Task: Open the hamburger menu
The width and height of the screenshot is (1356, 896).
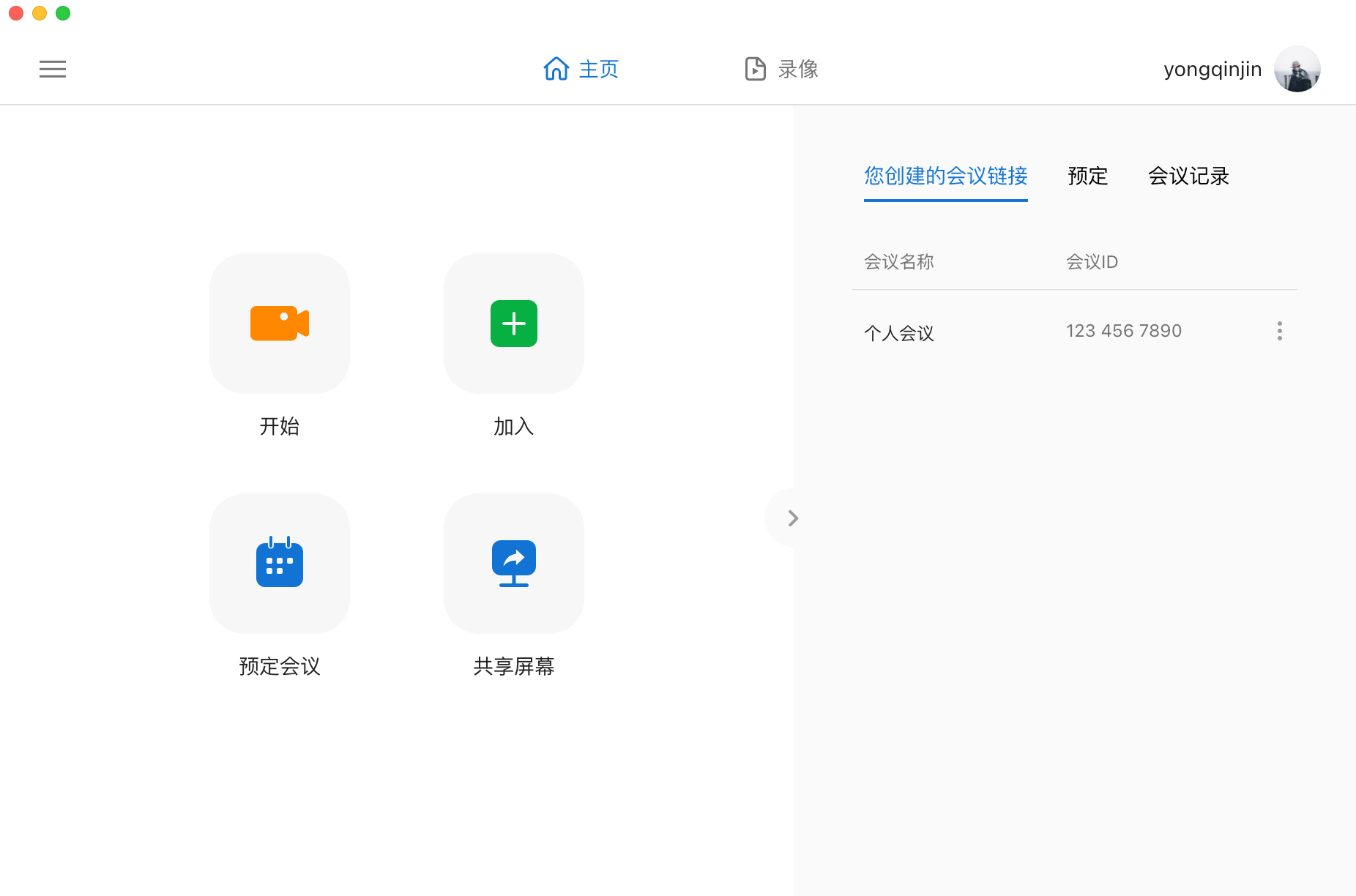Action: (53, 69)
